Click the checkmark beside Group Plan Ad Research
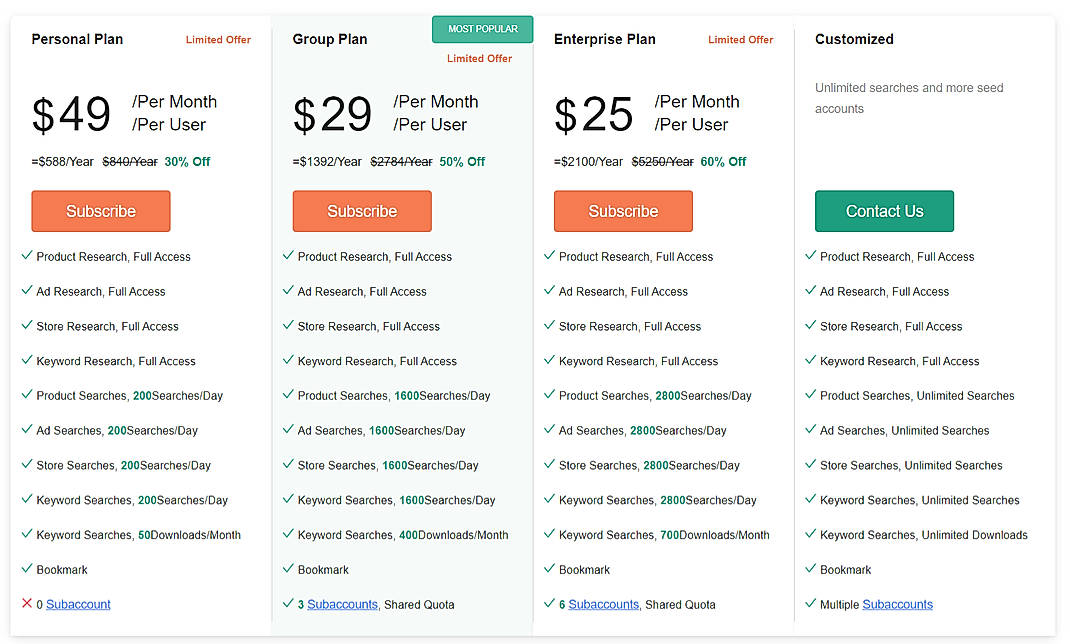 (288, 291)
